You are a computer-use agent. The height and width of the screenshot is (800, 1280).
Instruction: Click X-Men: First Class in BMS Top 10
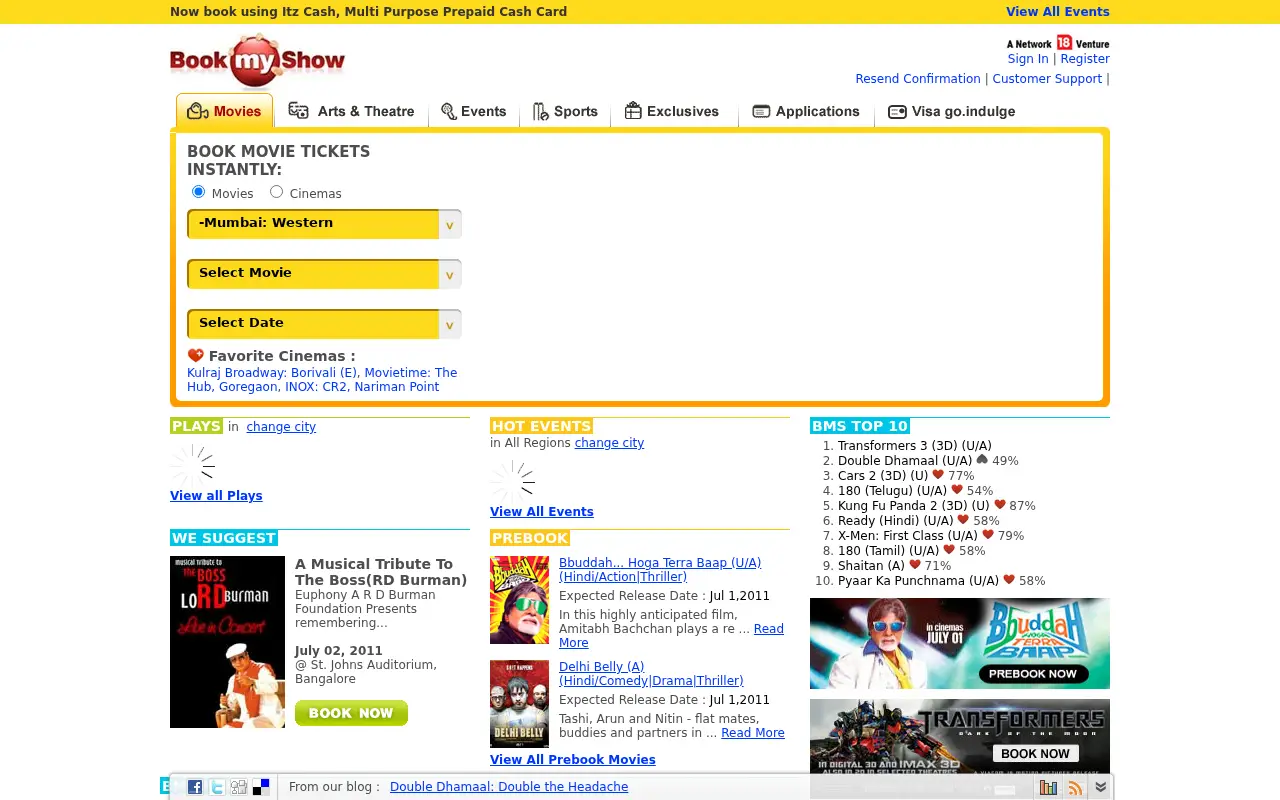coord(908,536)
